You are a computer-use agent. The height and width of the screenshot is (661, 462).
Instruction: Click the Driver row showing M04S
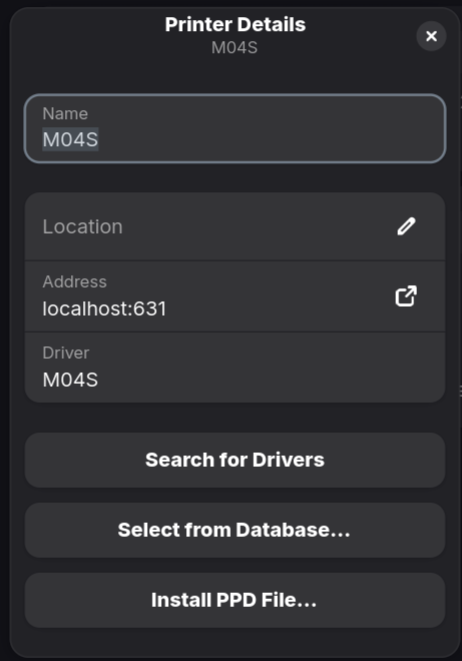(235, 368)
